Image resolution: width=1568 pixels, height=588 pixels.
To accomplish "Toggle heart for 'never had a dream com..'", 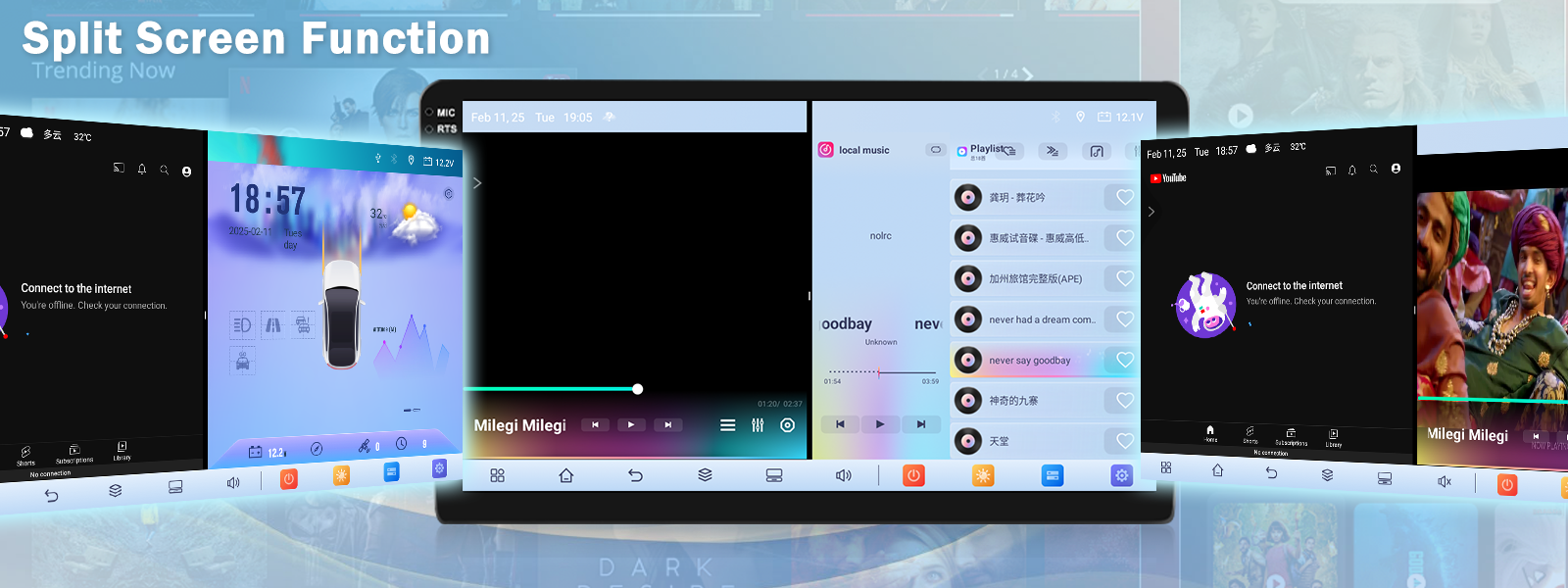I will (1124, 319).
